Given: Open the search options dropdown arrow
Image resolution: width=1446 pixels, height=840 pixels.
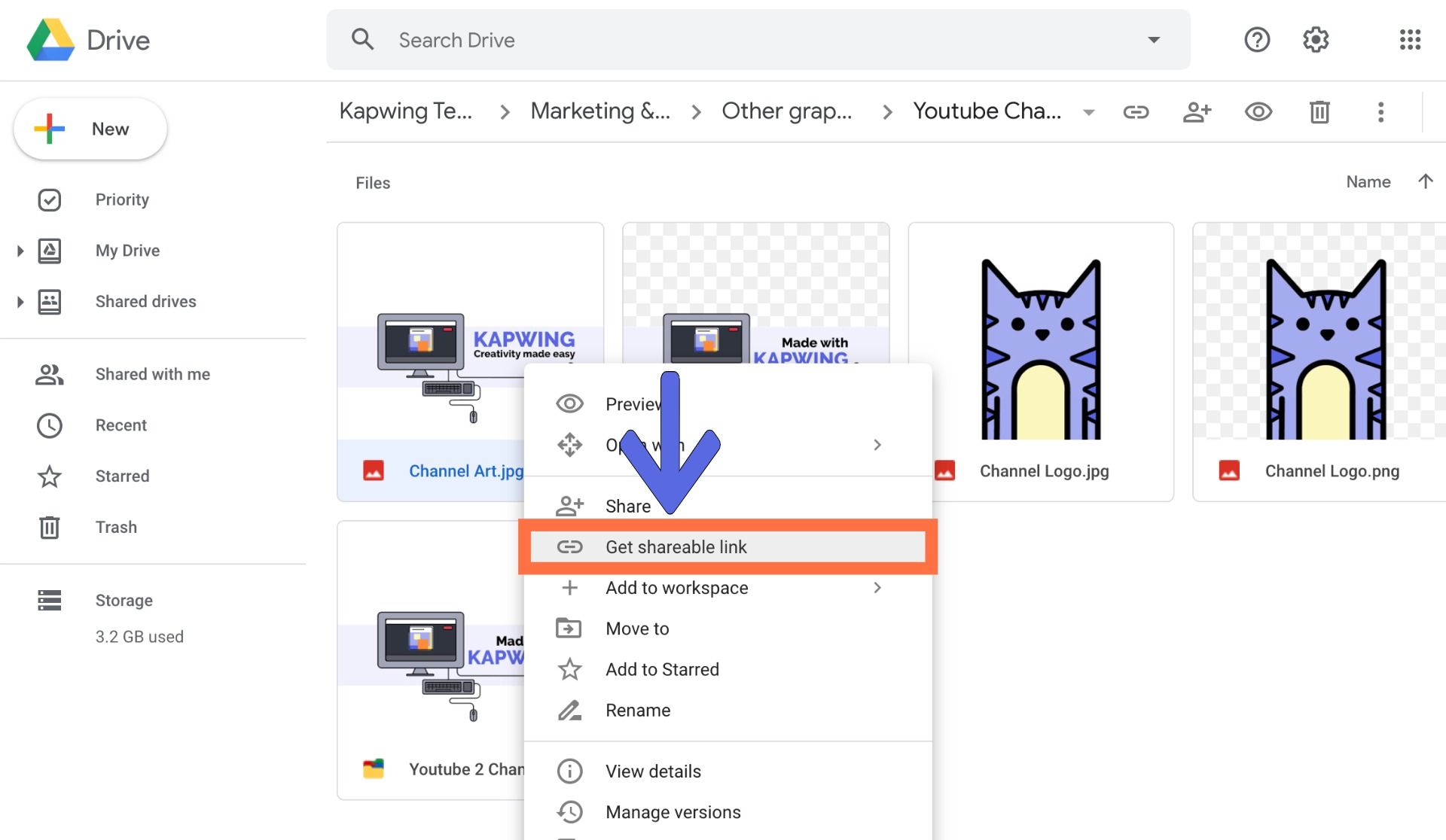Looking at the screenshot, I should click(1153, 40).
